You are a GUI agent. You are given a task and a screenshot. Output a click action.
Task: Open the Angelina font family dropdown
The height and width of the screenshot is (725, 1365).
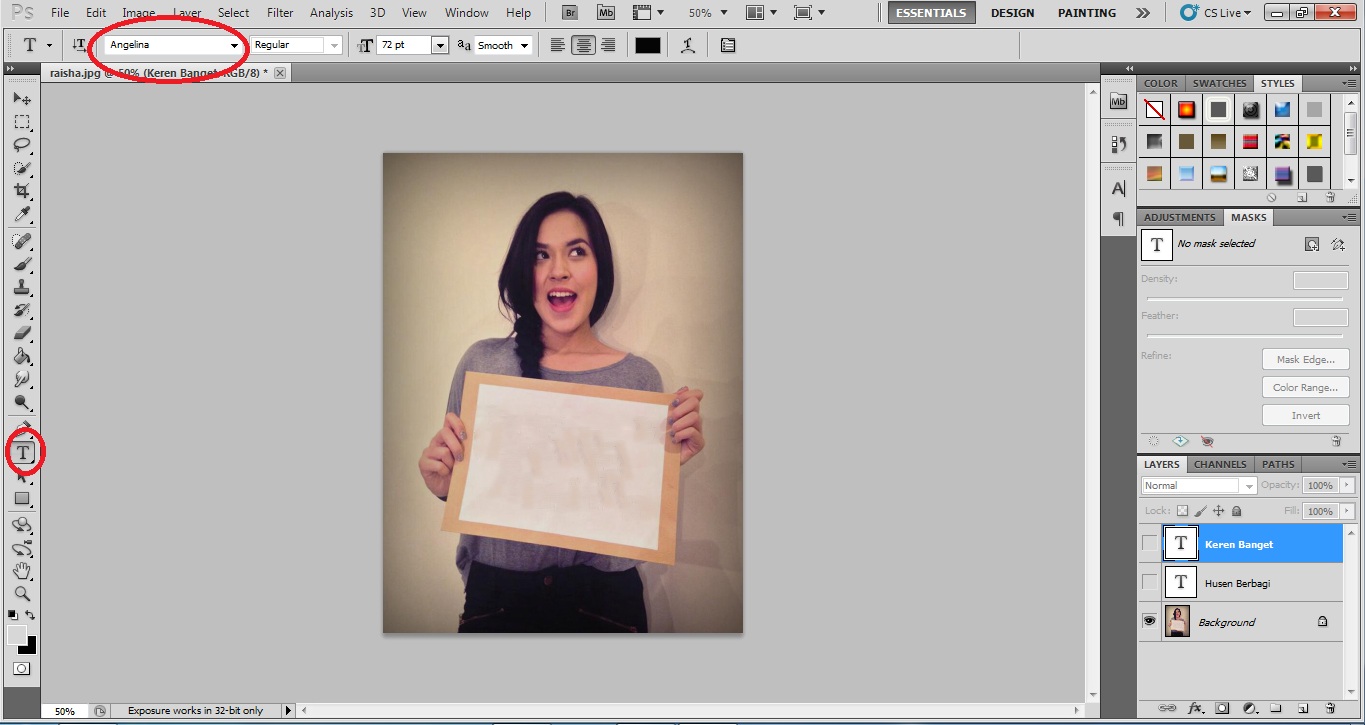pyautogui.click(x=235, y=46)
